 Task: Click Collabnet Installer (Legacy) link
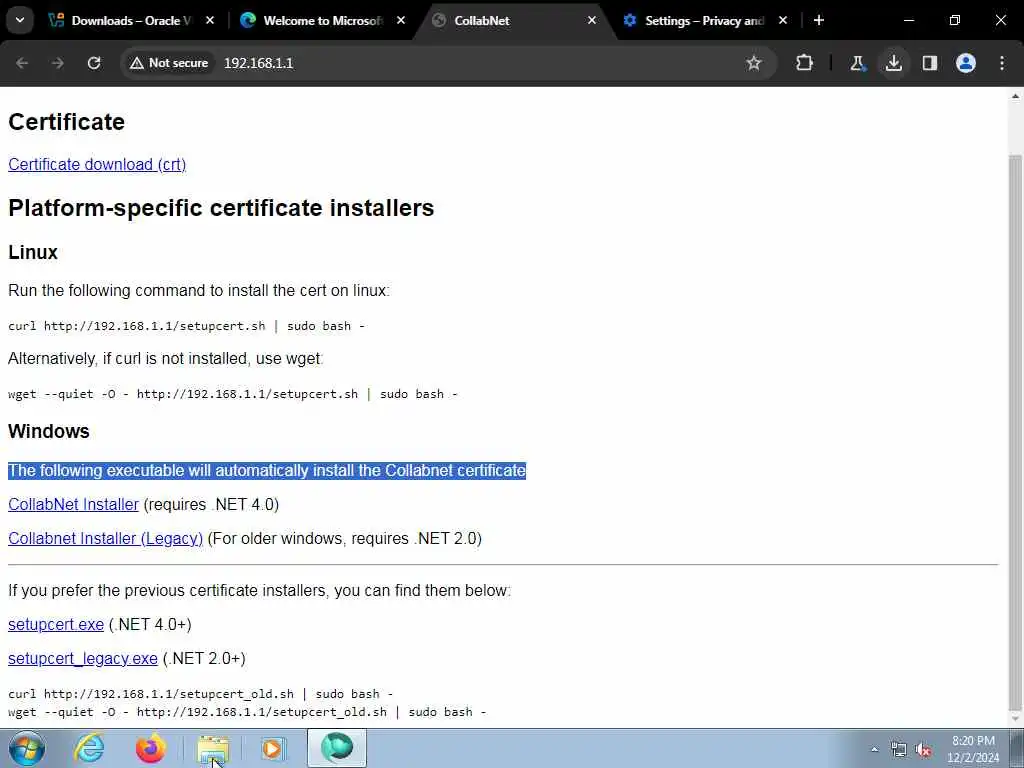105,538
